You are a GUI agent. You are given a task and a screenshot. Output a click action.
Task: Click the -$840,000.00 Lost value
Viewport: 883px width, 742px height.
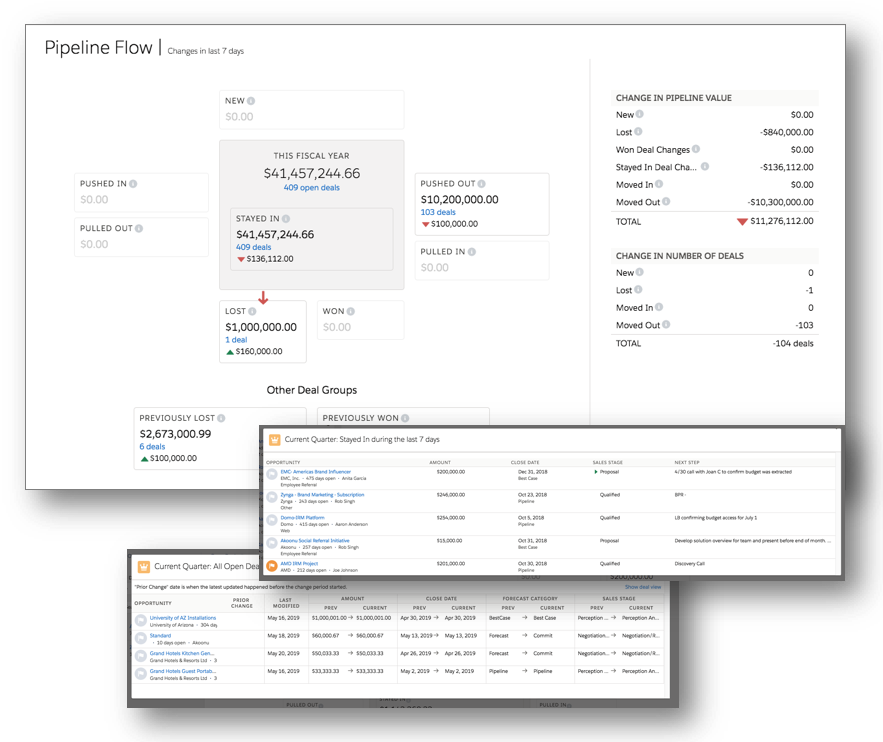pyautogui.click(x=787, y=132)
